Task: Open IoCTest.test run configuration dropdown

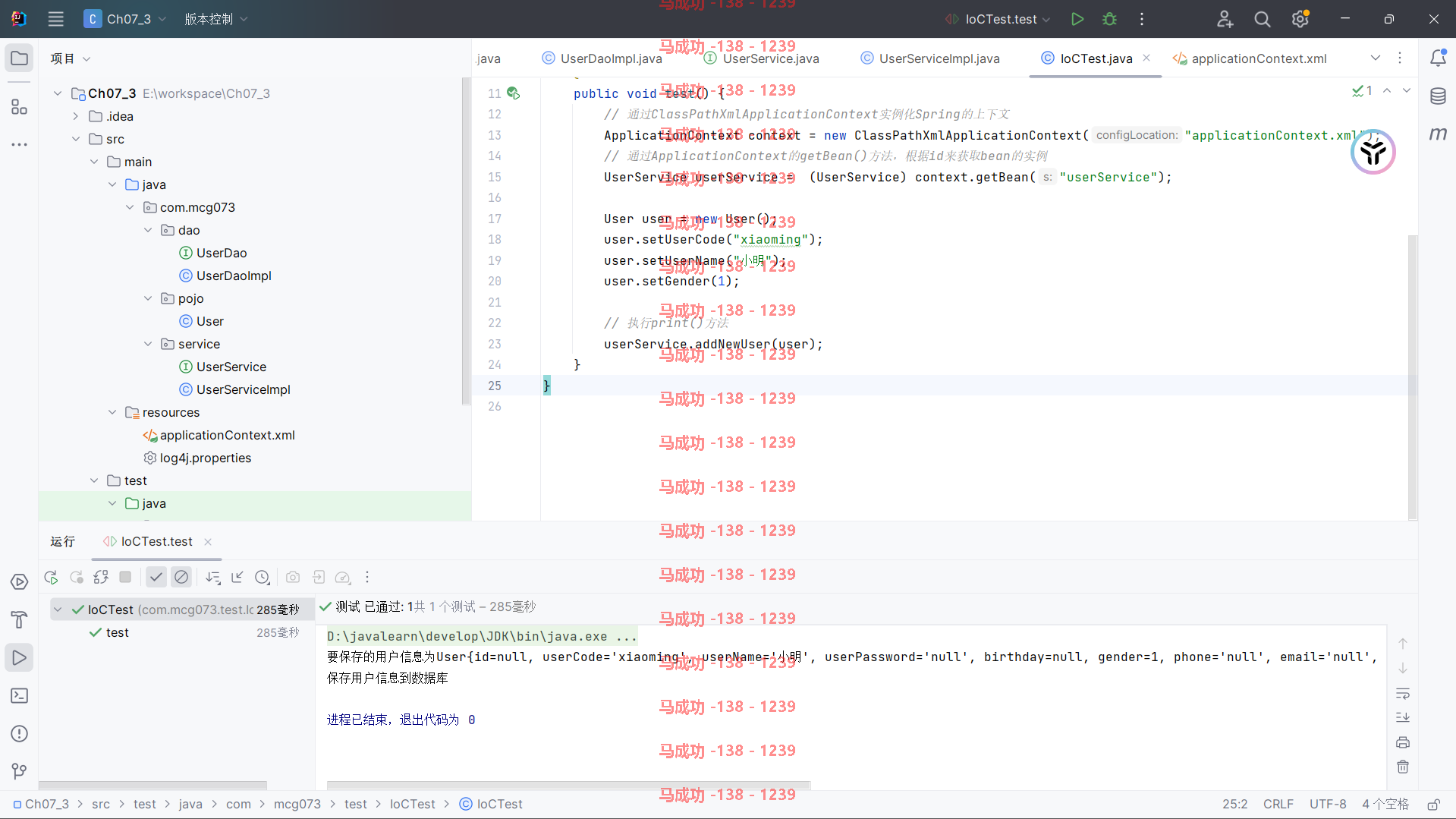Action: click(x=997, y=19)
